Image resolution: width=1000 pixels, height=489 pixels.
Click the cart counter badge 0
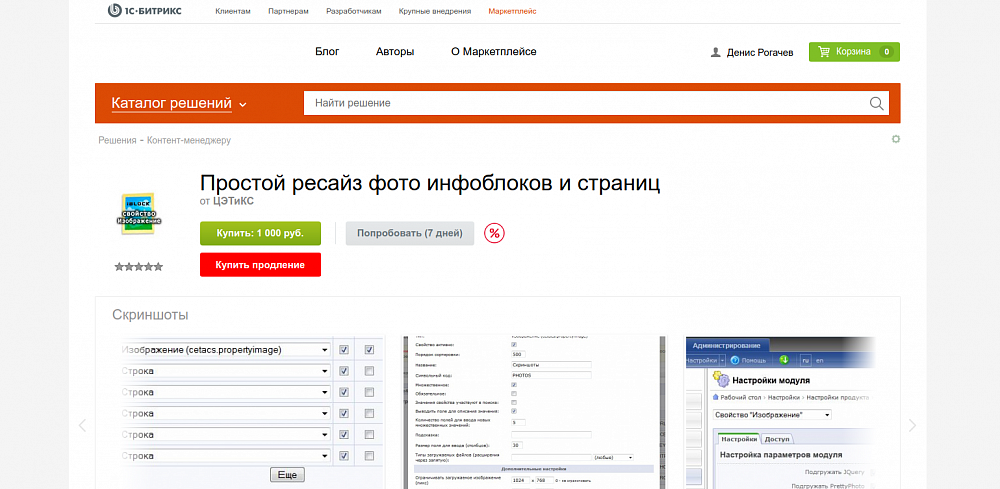coord(885,52)
